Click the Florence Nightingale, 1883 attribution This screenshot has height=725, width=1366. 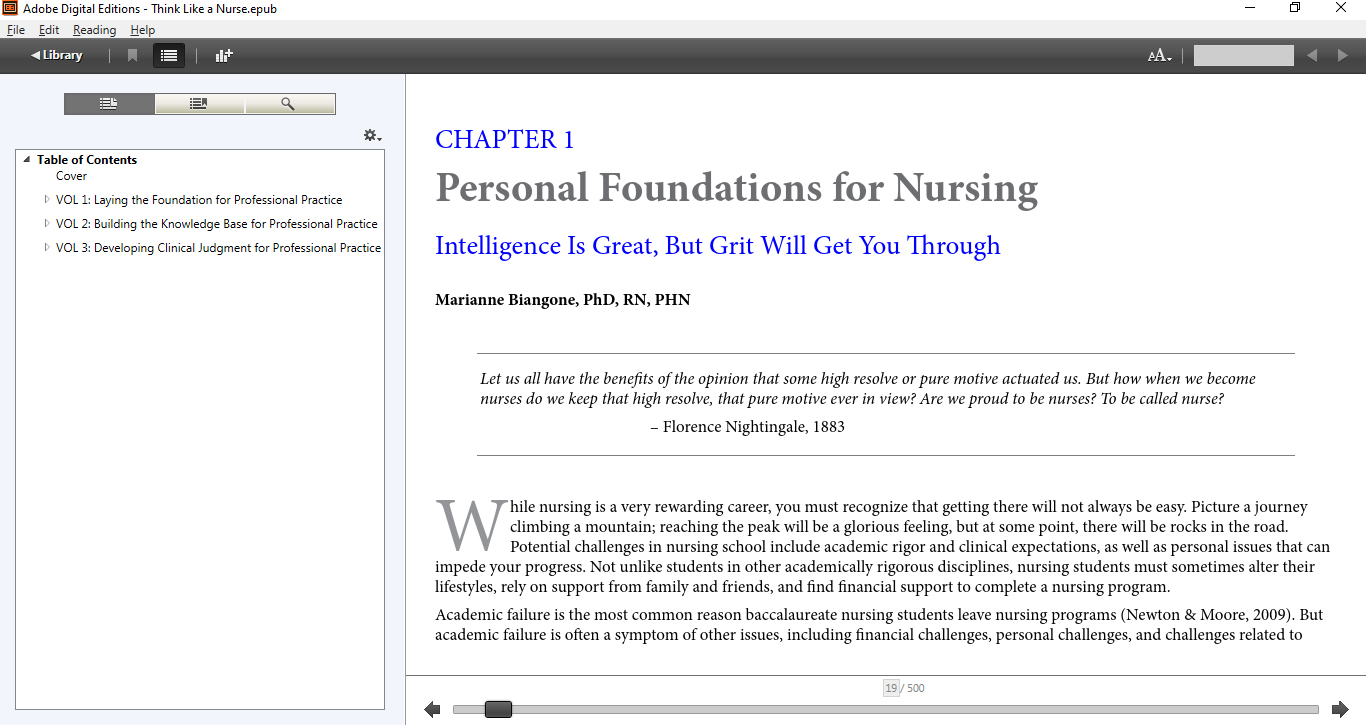coord(748,427)
